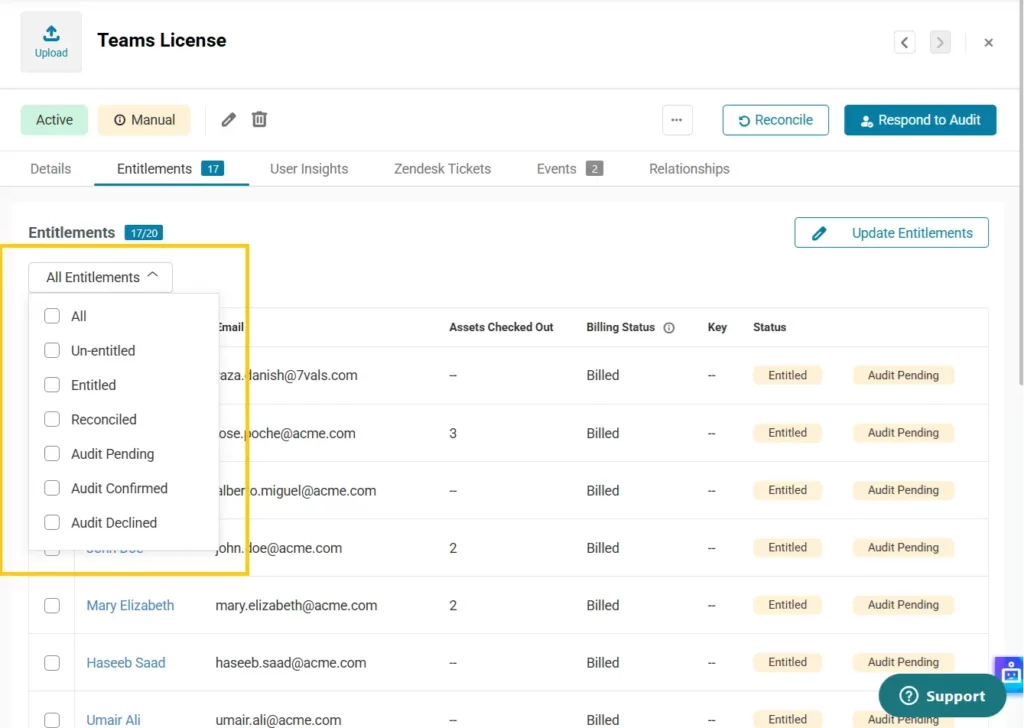Image resolution: width=1024 pixels, height=728 pixels.
Task: Click the trash delete icon
Action: coord(259,120)
